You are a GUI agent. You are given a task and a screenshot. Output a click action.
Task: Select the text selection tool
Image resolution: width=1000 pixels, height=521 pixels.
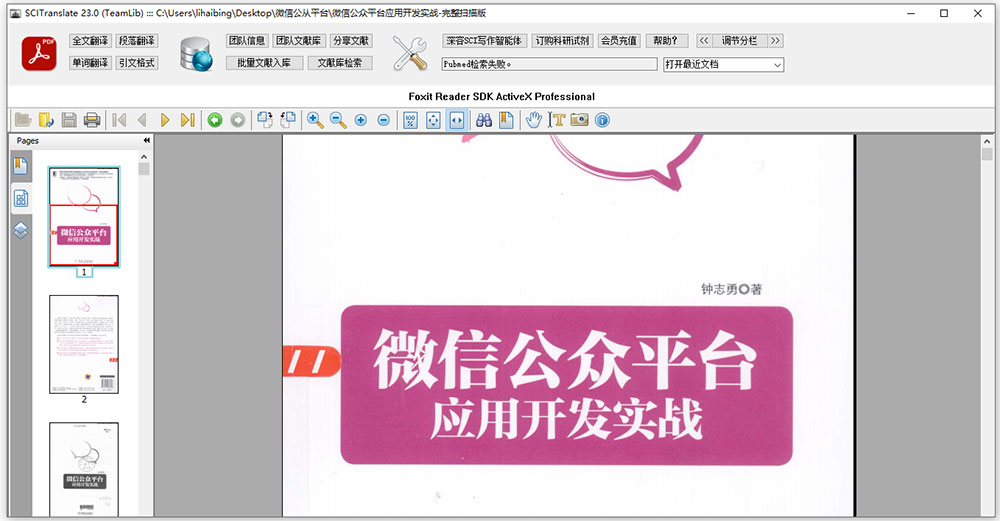point(557,120)
